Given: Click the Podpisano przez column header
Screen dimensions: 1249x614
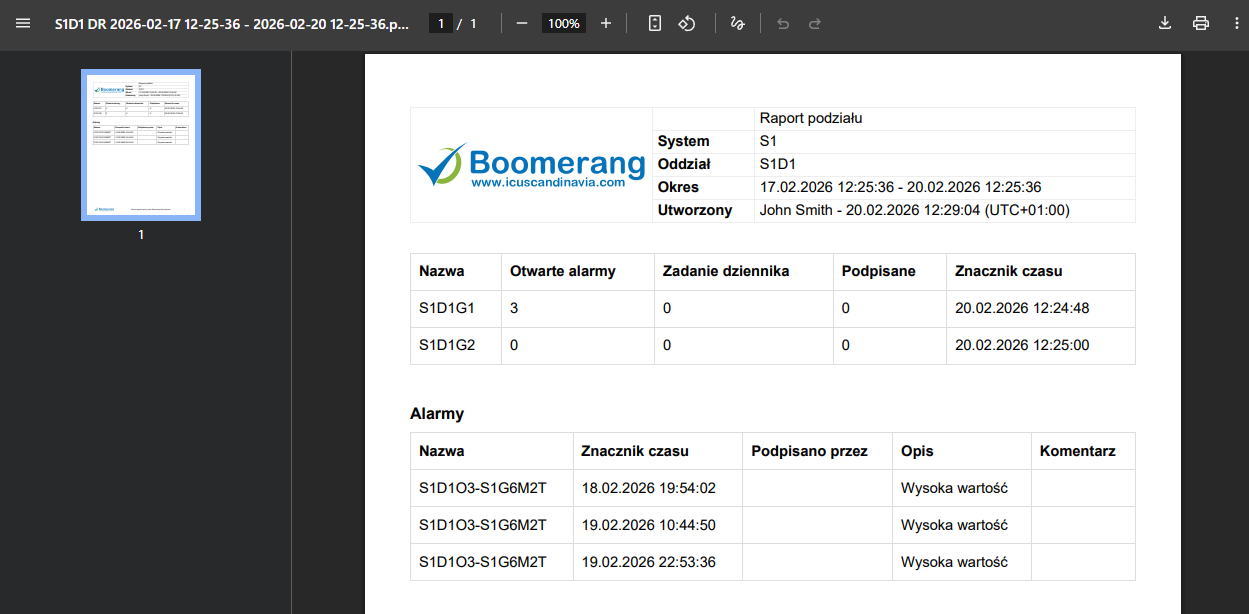Looking at the screenshot, I should [x=808, y=451].
